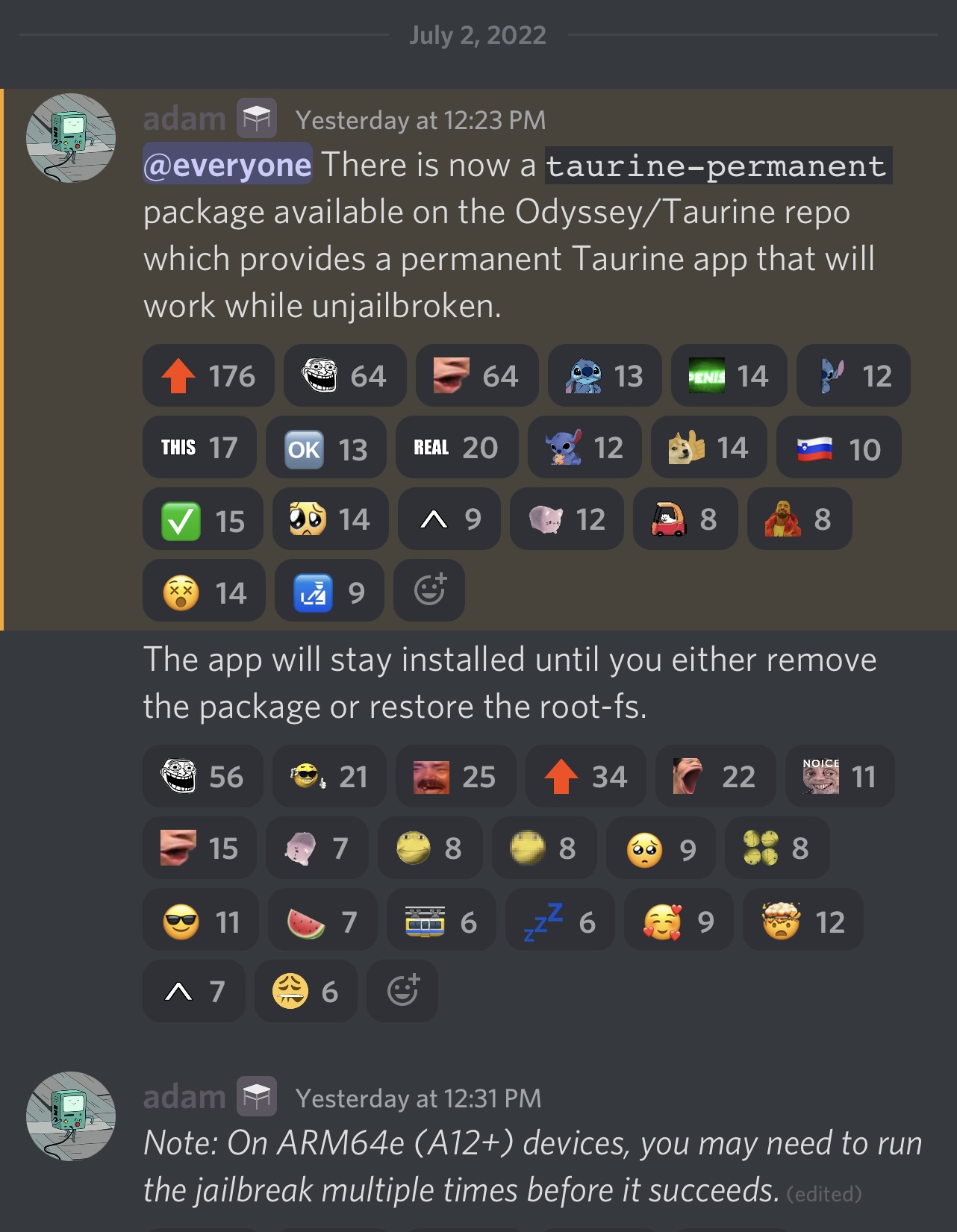This screenshot has width=957, height=1232.
Task: Add the red up-arrow reaction showing 176
Action: click(208, 375)
